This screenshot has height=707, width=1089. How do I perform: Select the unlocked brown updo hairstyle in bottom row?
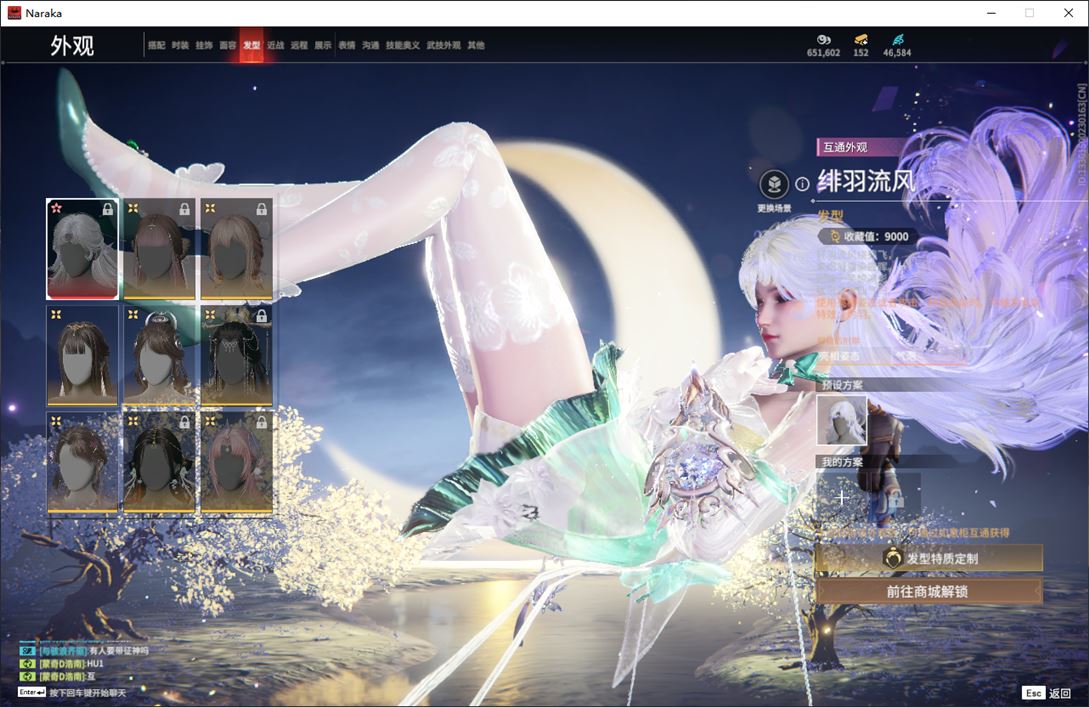(82, 463)
